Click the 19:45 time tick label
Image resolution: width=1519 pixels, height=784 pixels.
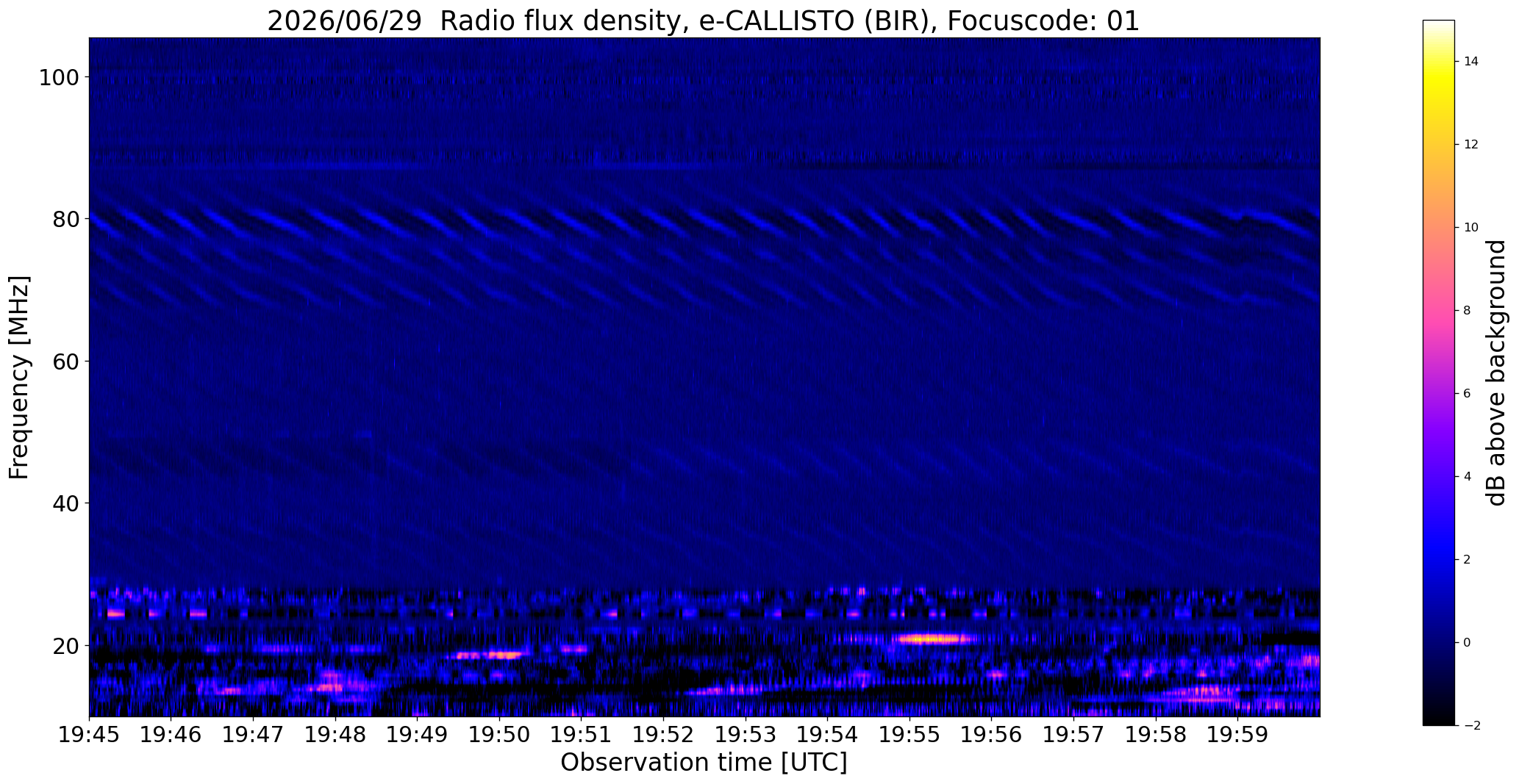click(x=89, y=734)
